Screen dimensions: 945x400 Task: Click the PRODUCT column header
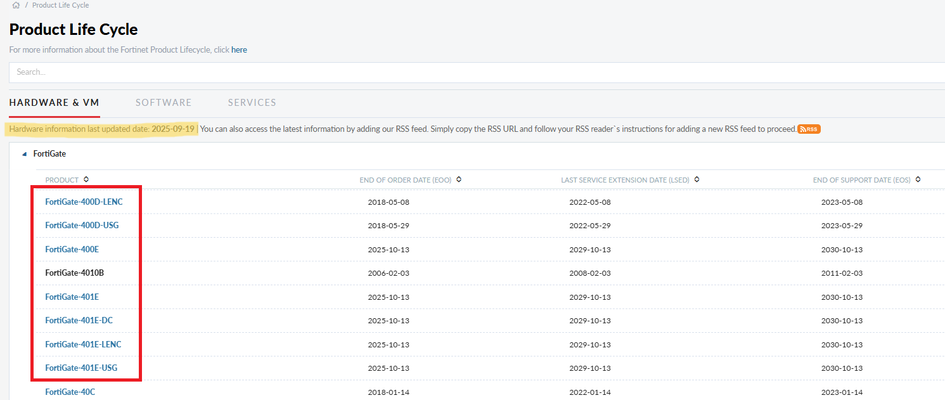click(x=62, y=180)
